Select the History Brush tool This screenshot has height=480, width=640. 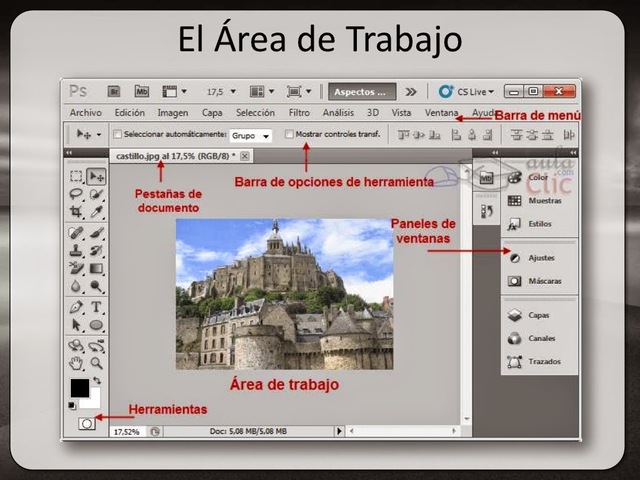tap(97, 250)
